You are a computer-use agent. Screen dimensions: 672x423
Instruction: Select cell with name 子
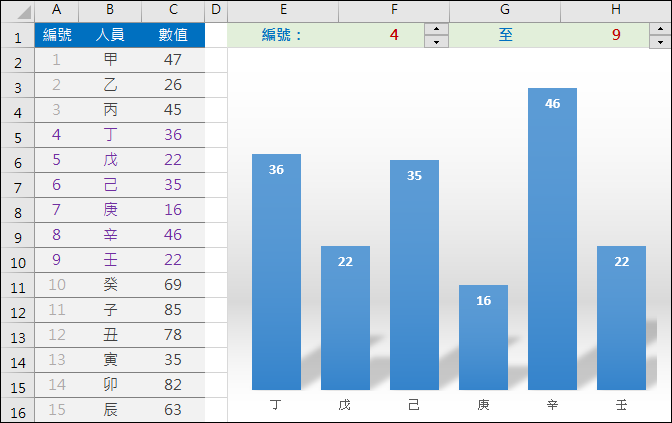(110, 310)
